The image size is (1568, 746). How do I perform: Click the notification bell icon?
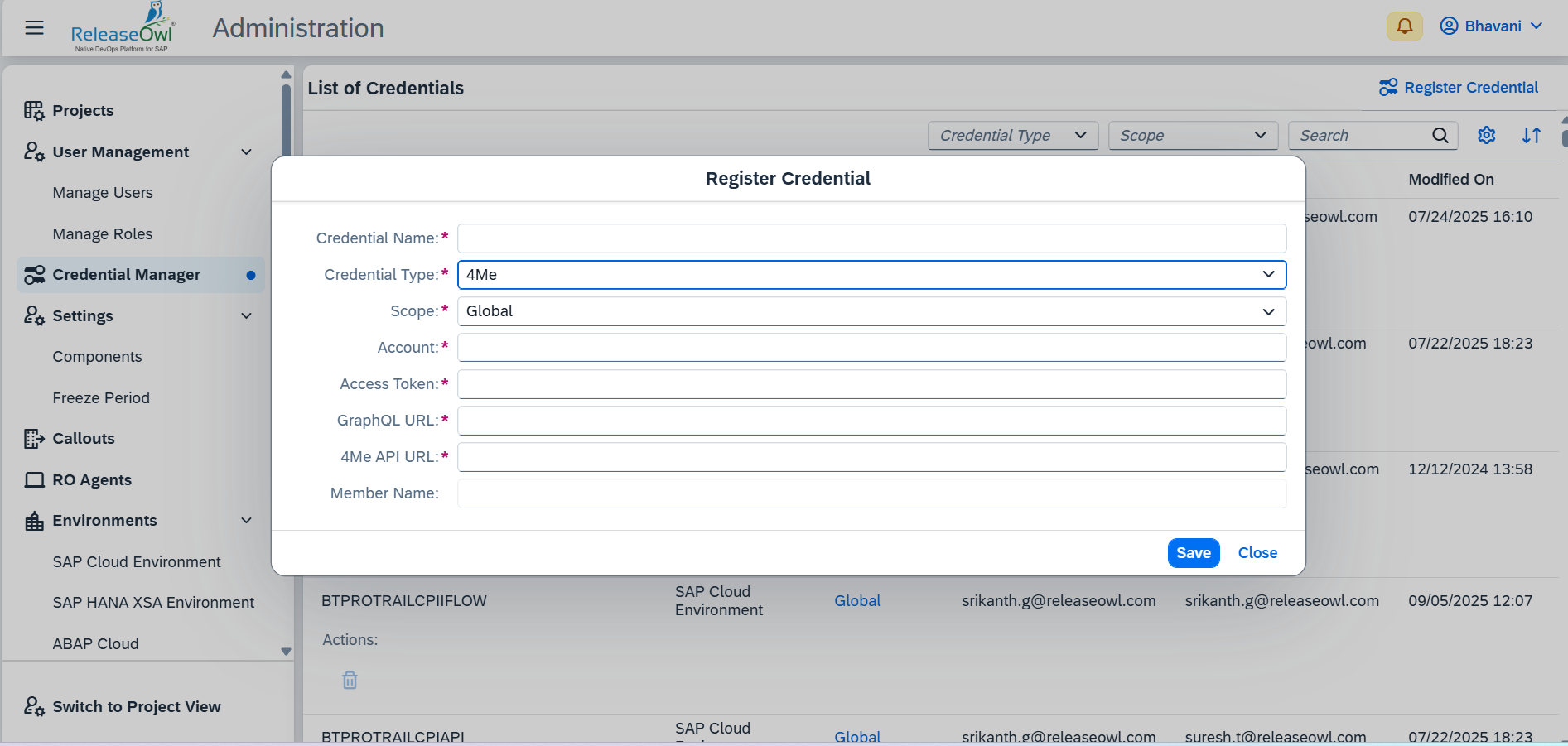point(1404,26)
